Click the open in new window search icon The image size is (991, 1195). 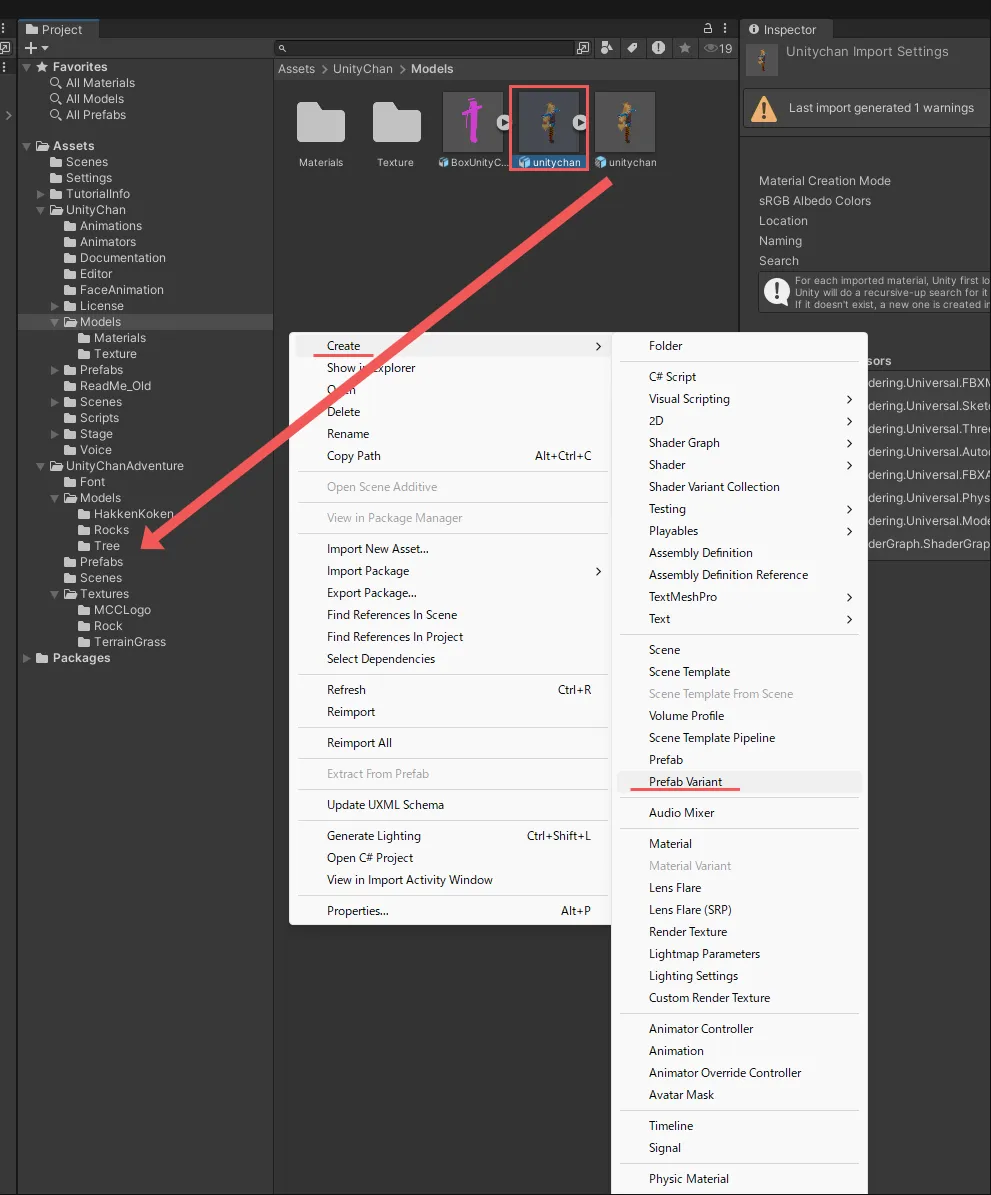[583, 48]
